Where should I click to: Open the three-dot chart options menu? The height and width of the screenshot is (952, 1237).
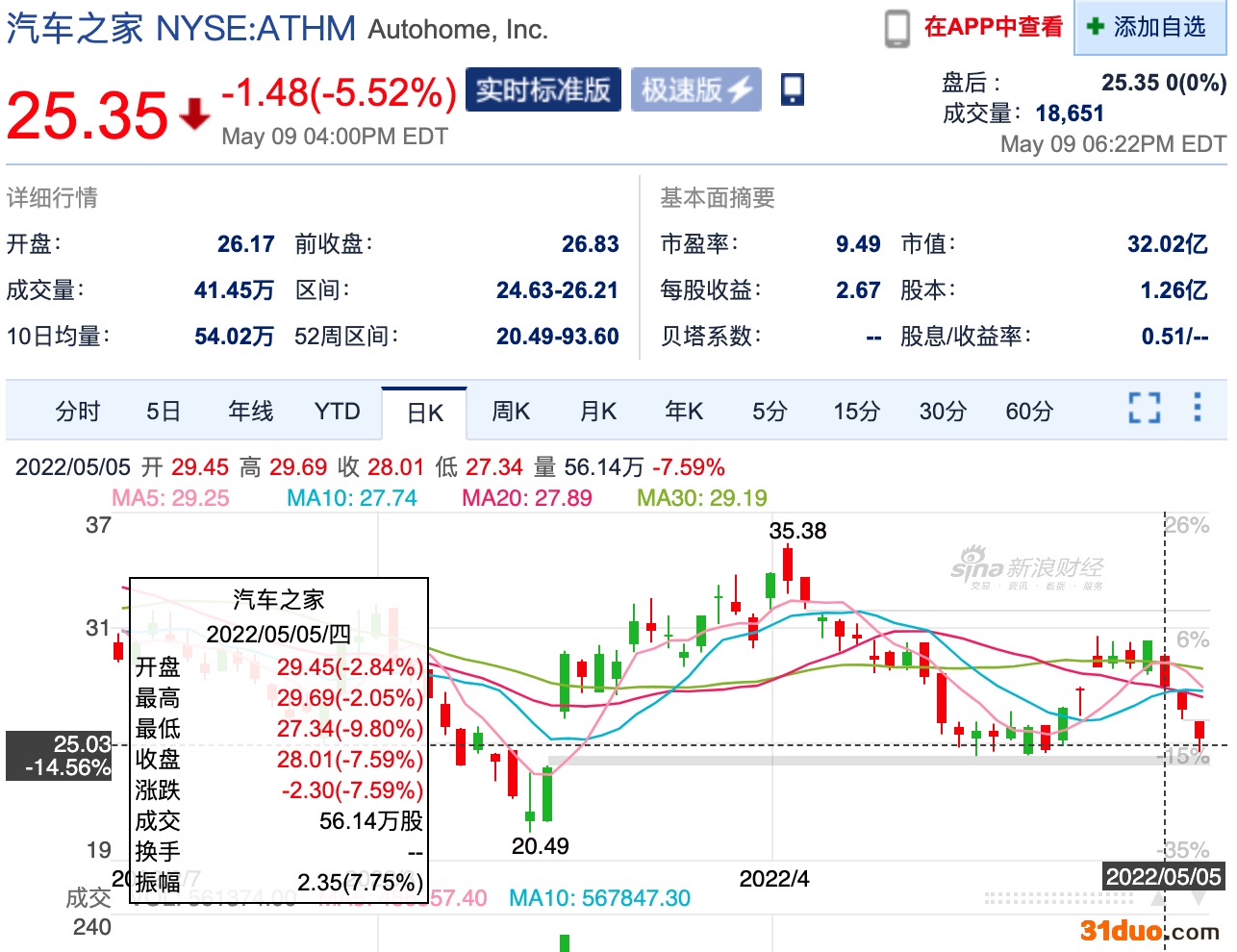tap(1197, 407)
